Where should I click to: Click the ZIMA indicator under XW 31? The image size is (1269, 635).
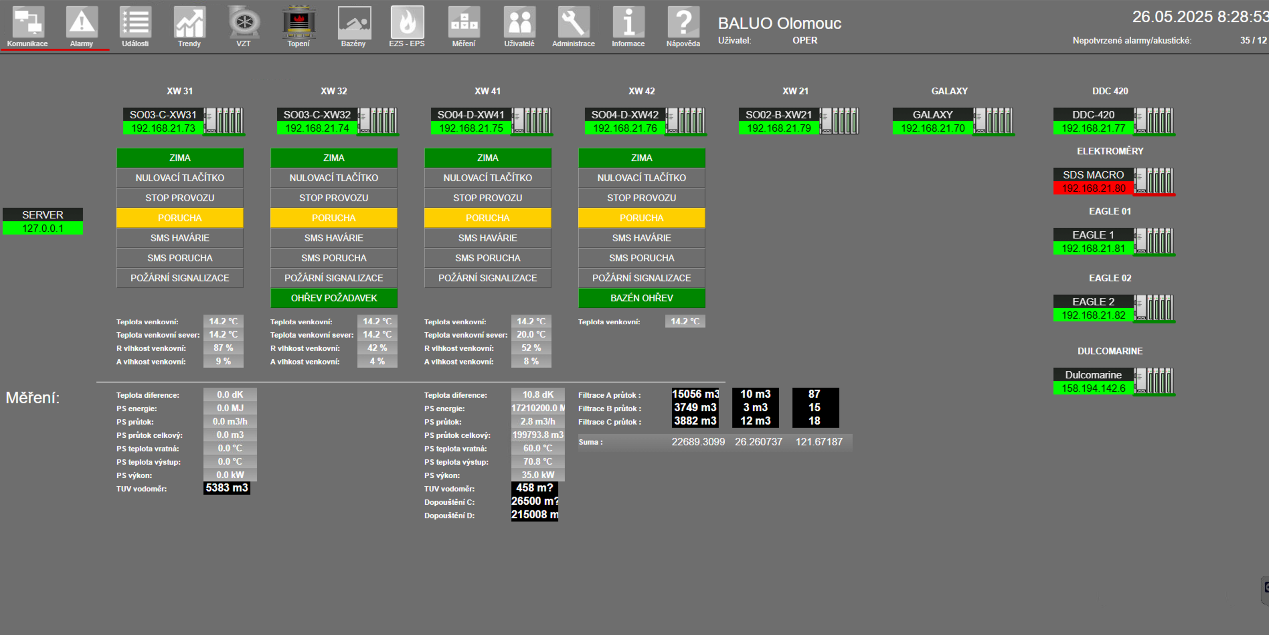(180, 158)
